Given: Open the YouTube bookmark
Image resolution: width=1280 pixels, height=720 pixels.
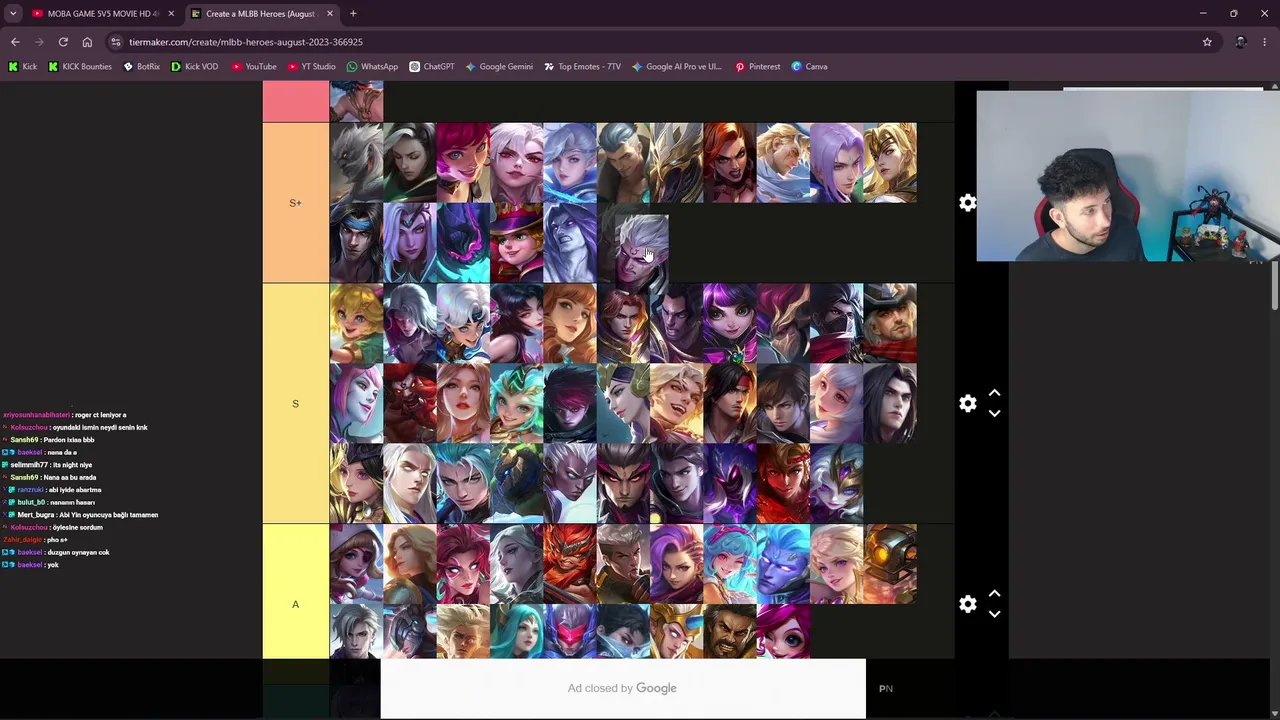Looking at the screenshot, I should point(254,66).
